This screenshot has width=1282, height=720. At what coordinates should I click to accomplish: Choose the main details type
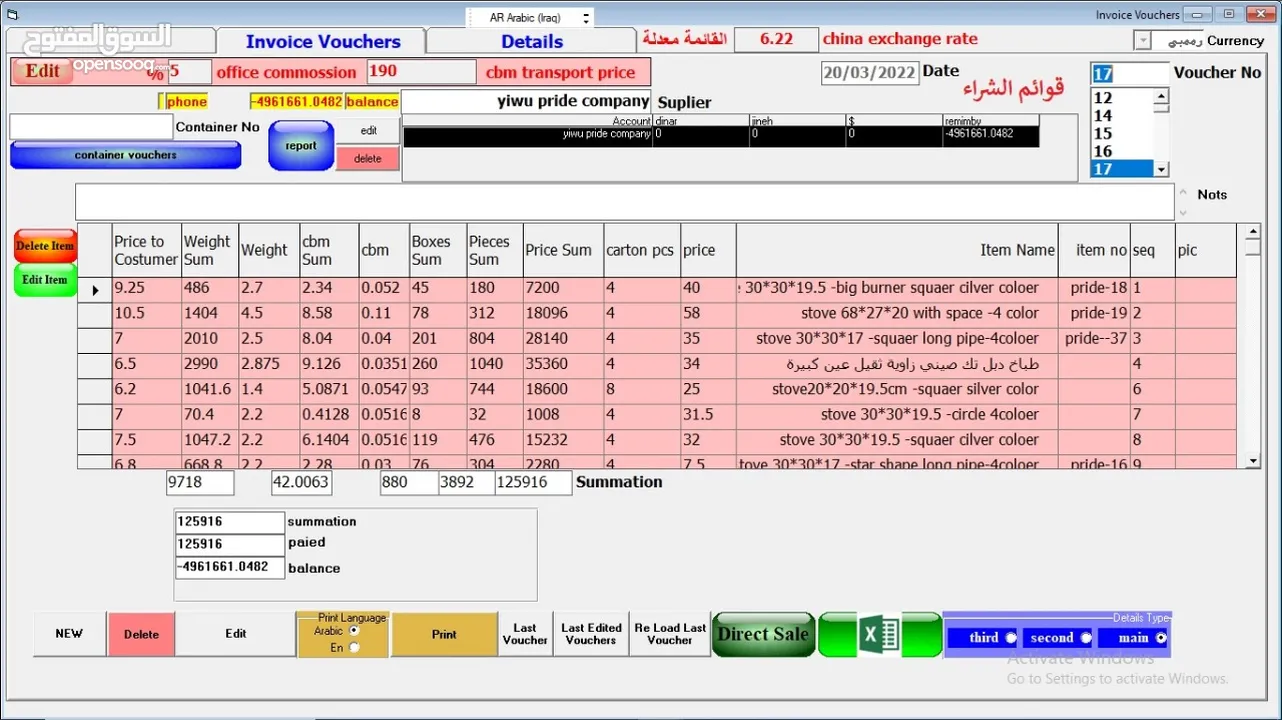pyautogui.click(x=1160, y=638)
